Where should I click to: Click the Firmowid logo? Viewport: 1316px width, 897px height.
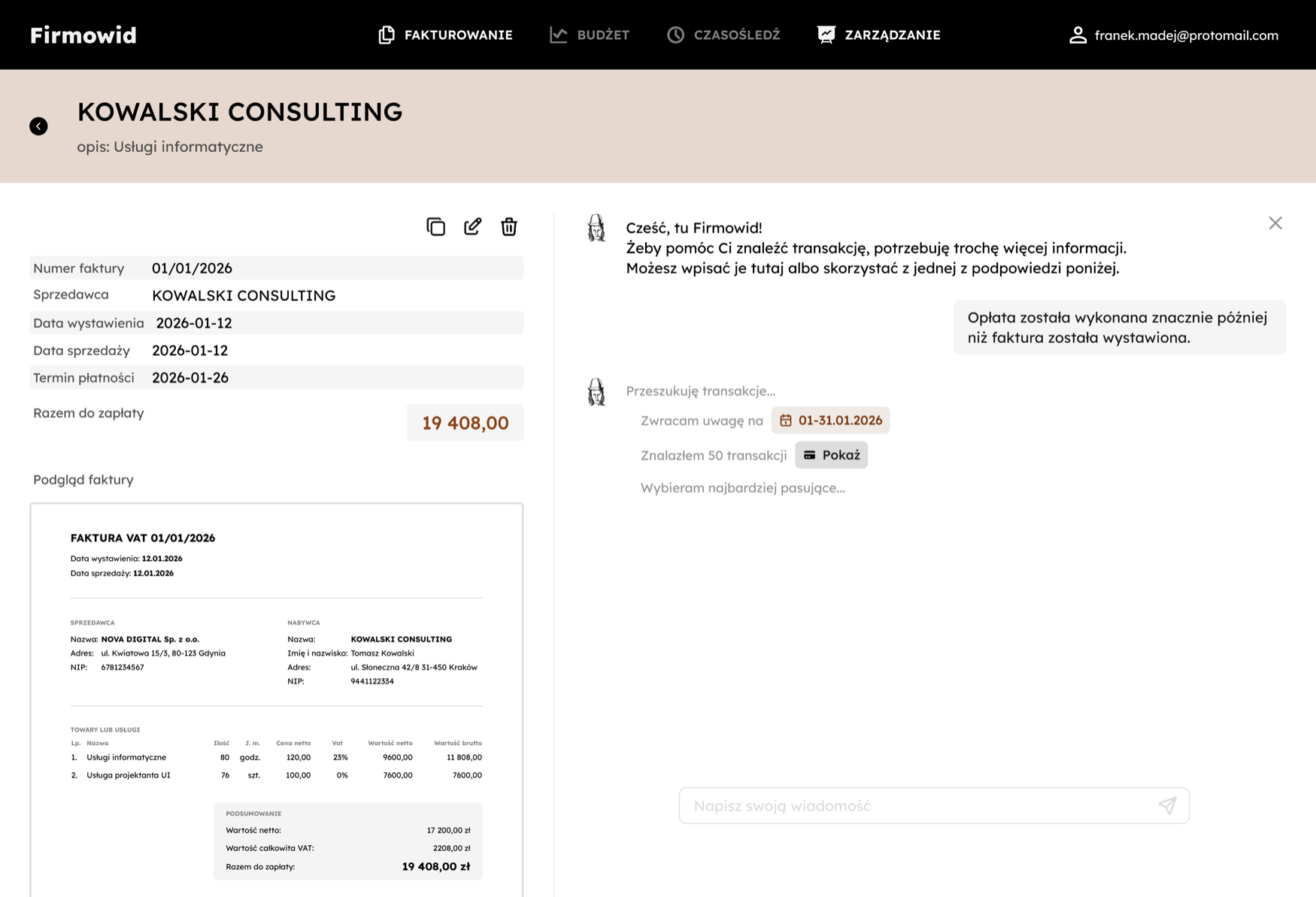83,35
